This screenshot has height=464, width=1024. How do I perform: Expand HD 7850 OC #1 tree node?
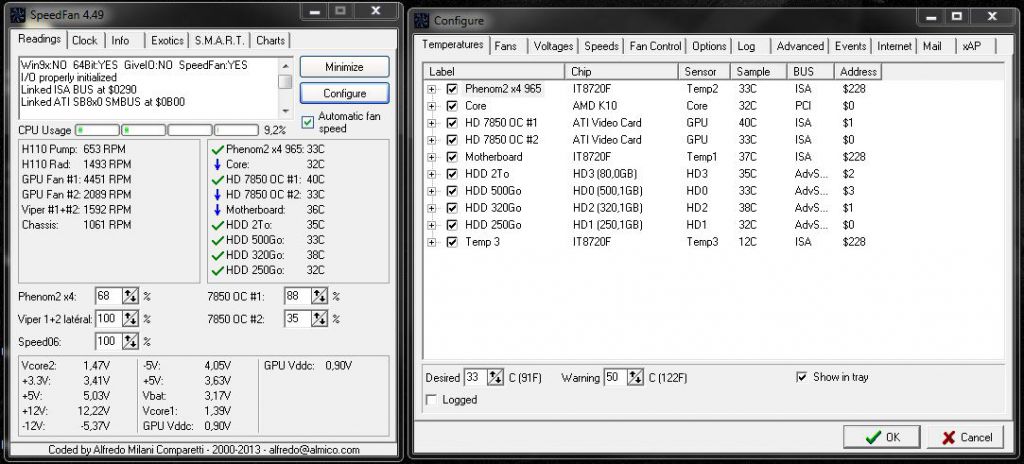(x=432, y=123)
